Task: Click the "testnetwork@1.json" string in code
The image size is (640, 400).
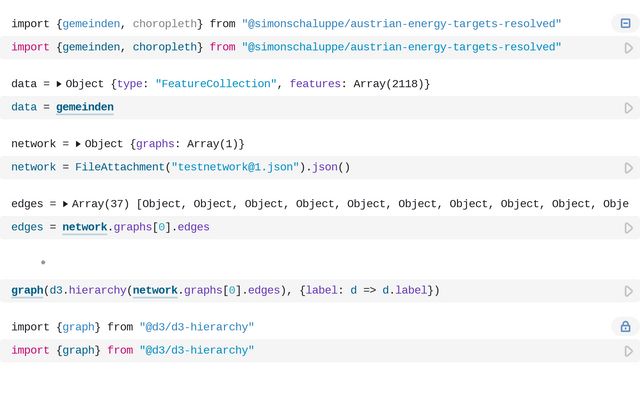Action: point(235,168)
